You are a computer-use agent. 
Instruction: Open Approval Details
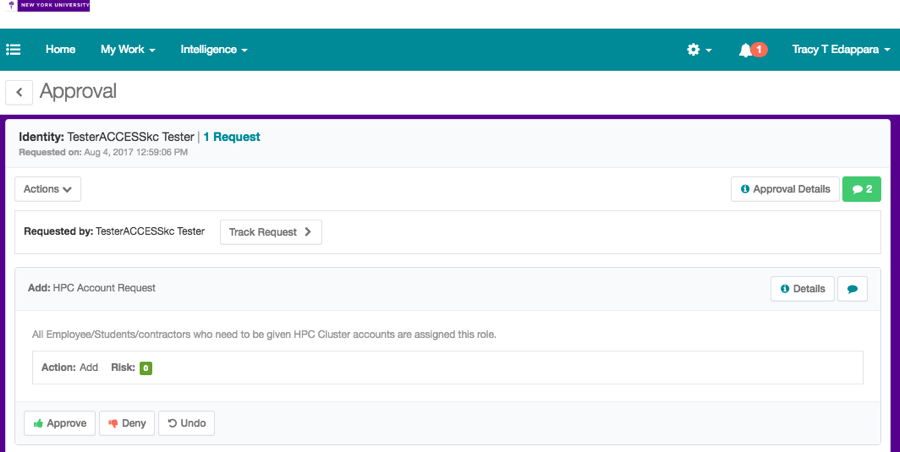point(785,189)
